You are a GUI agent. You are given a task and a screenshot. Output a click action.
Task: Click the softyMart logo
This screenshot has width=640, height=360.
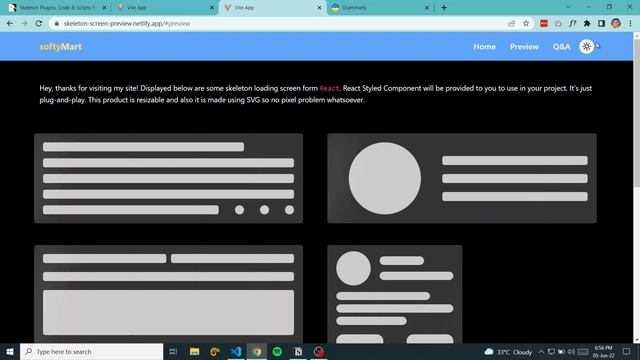tap(60, 47)
